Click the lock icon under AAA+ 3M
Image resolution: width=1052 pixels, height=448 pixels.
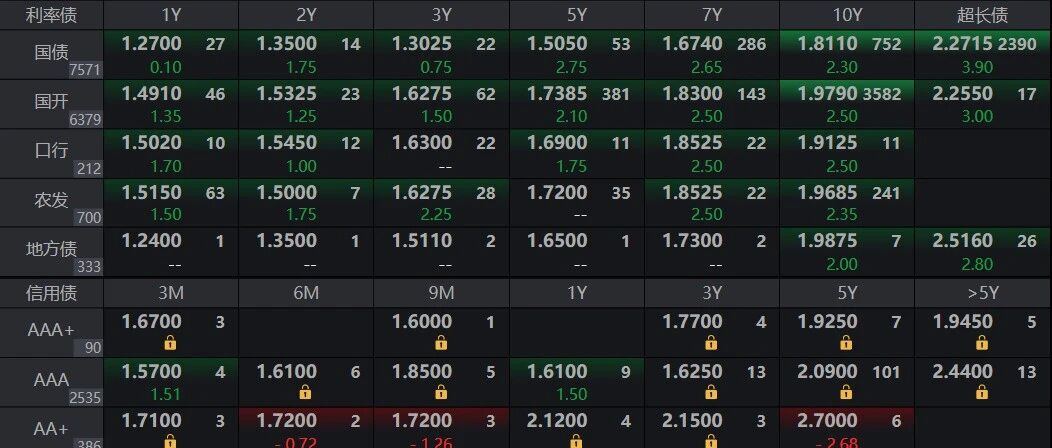pos(170,343)
